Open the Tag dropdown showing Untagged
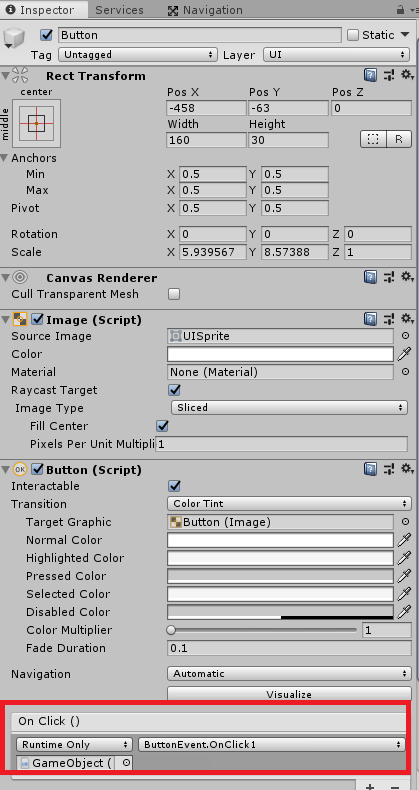The image size is (419, 790). pyautogui.click(x=138, y=54)
